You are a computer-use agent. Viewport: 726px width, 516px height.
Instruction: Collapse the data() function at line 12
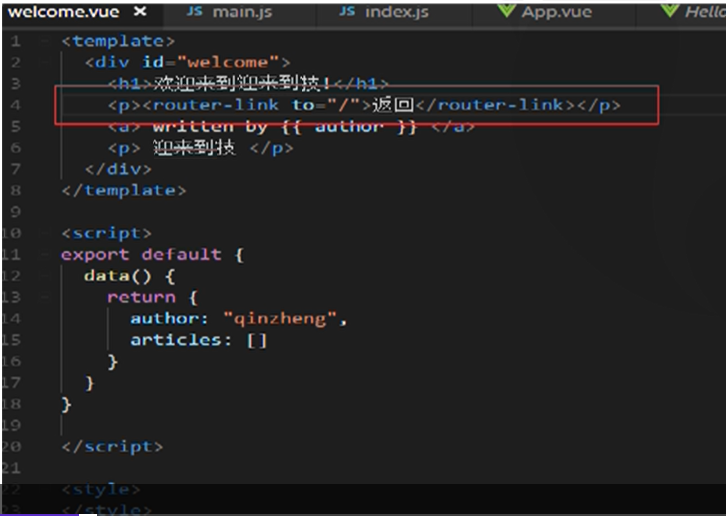[44, 276]
